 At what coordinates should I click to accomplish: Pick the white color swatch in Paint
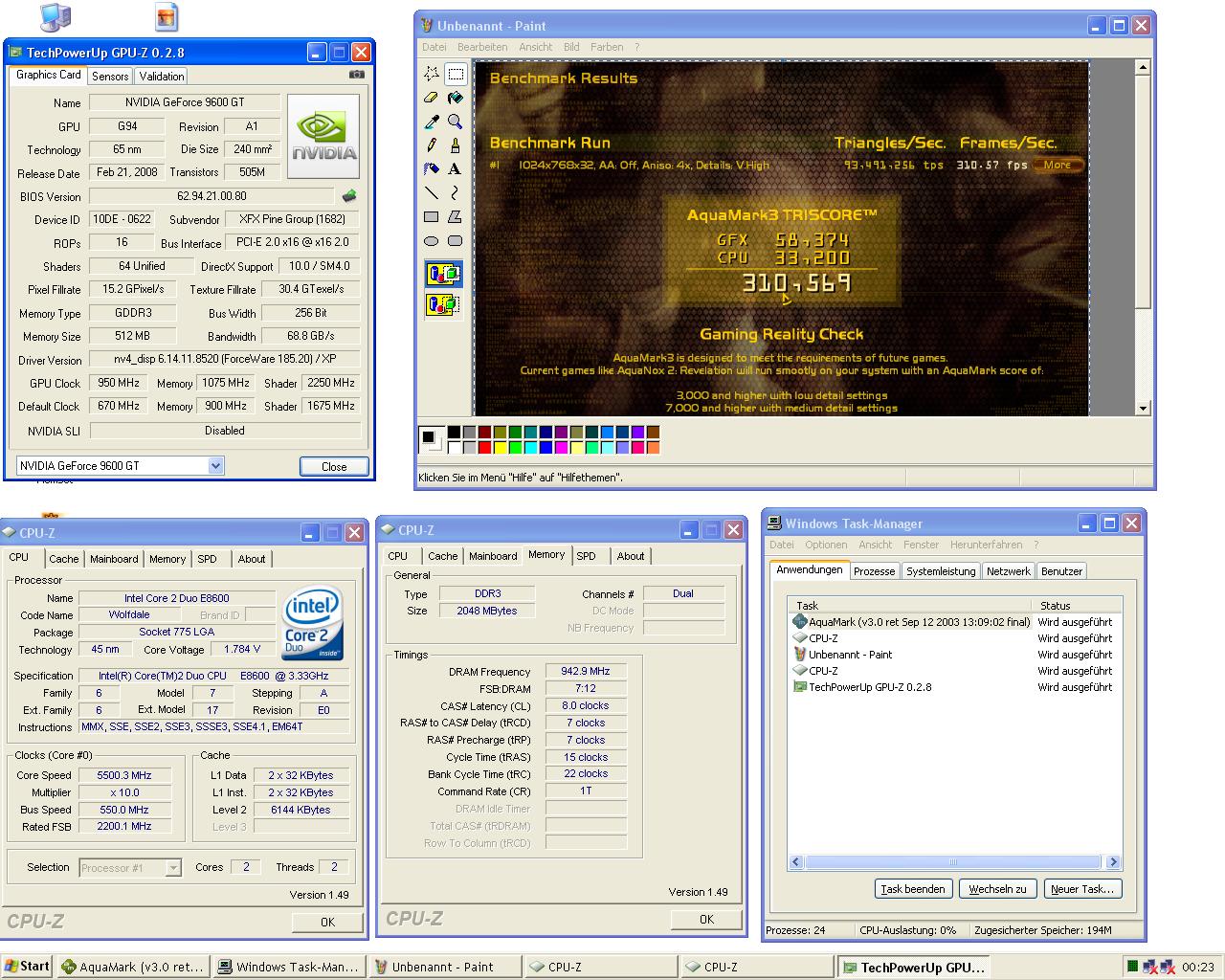tap(454, 447)
